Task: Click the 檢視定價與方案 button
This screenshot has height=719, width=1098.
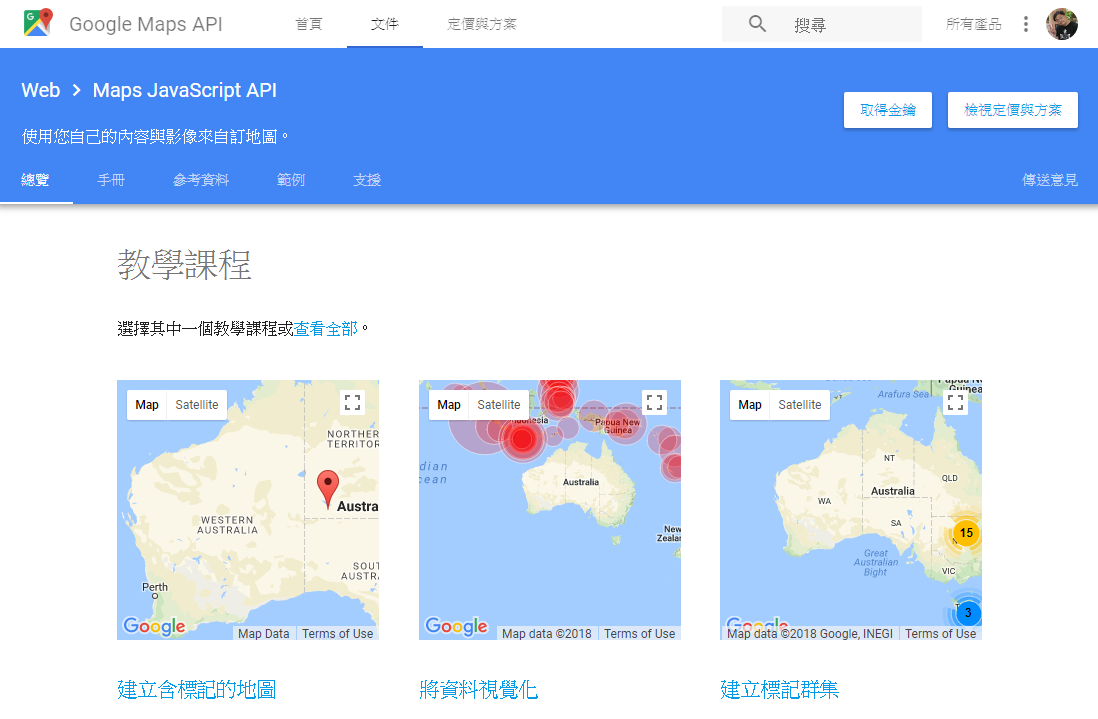Action: (1013, 110)
